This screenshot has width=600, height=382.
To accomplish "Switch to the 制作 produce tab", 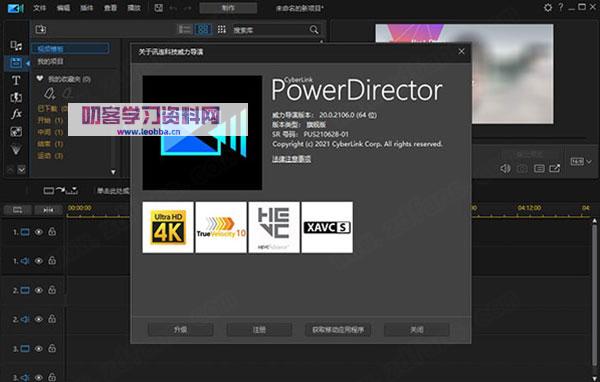I will (228, 8).
